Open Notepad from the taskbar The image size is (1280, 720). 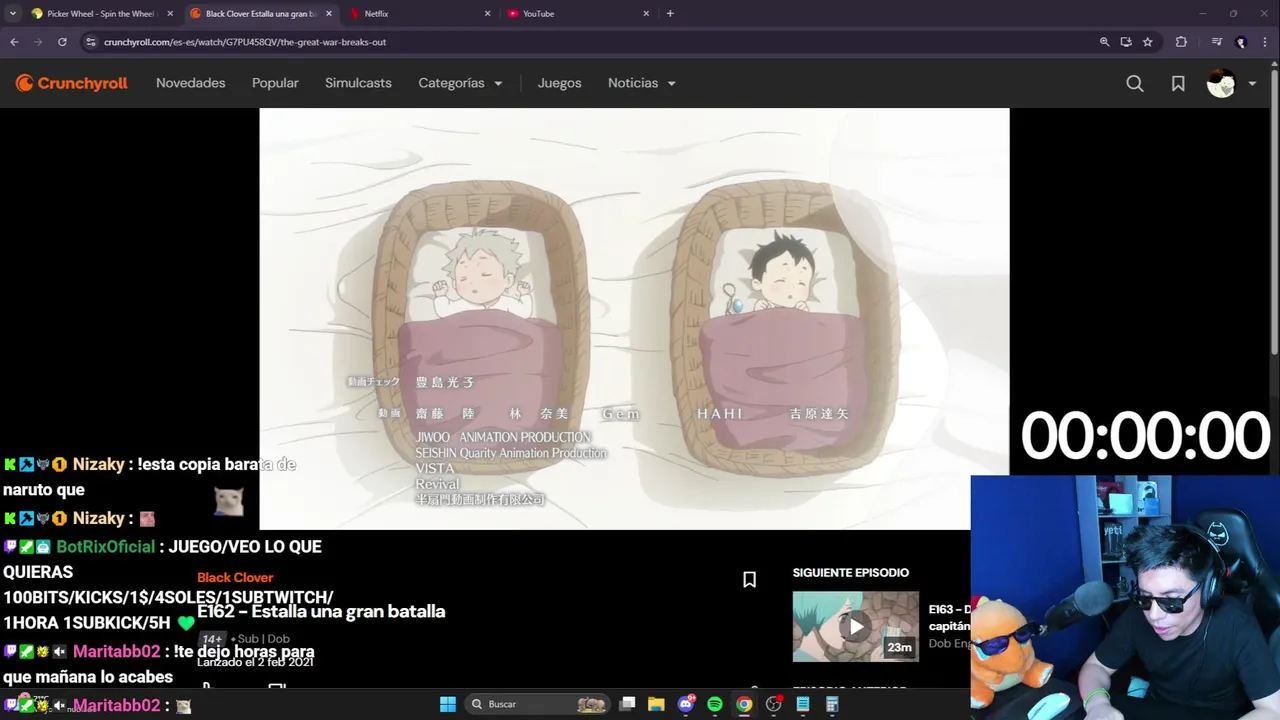802,704
